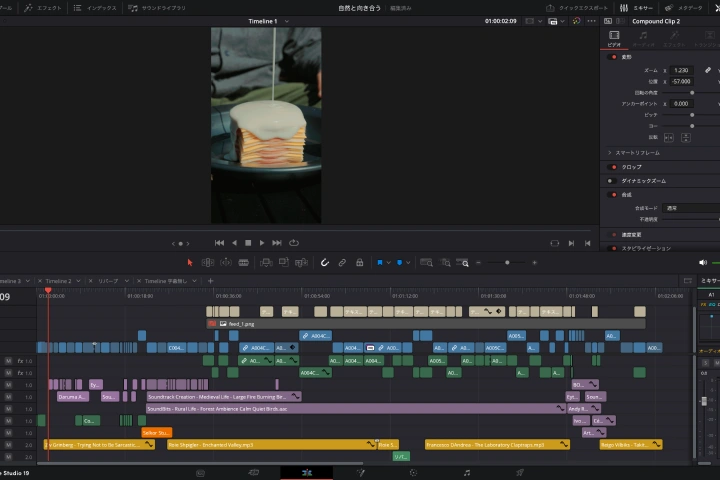Jump to last frame in viewer

coord(277,243)
